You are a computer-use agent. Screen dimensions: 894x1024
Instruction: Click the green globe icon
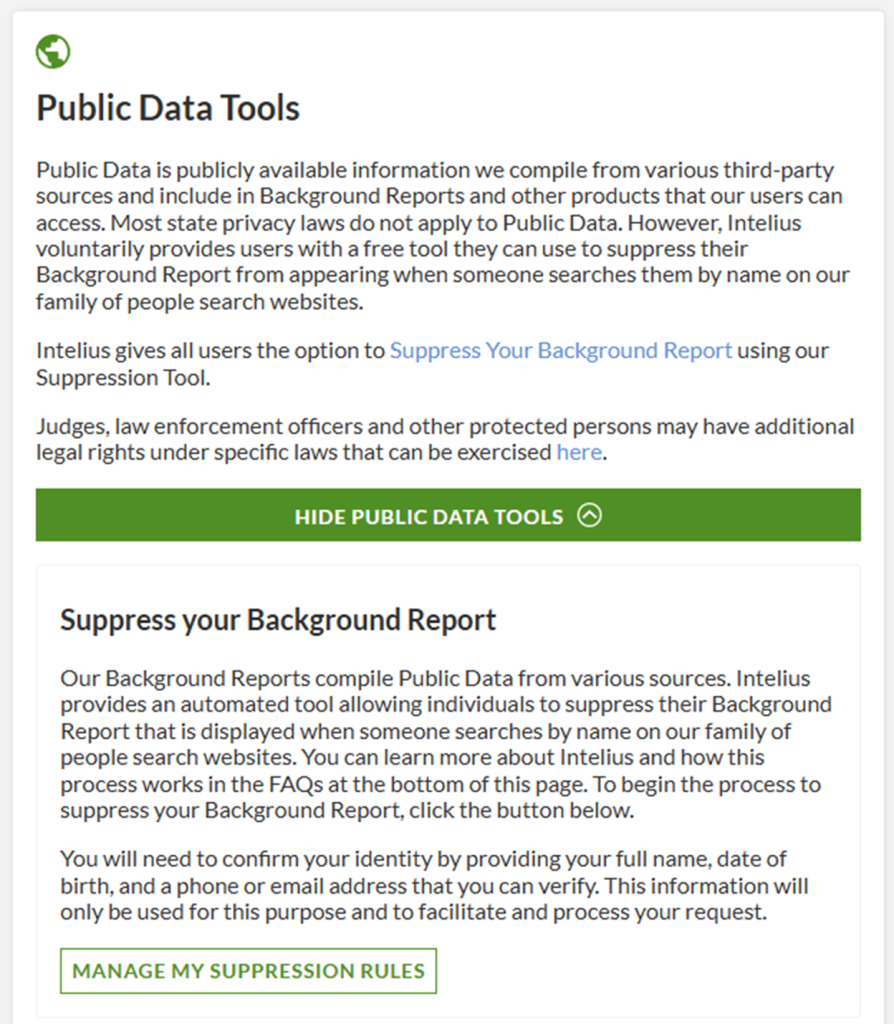pos(53,51)
